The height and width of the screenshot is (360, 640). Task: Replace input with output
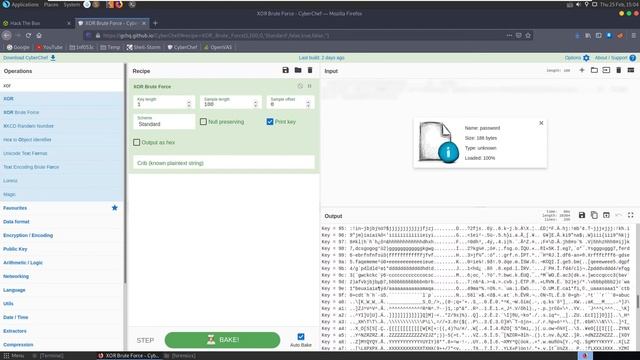point(606,215)
